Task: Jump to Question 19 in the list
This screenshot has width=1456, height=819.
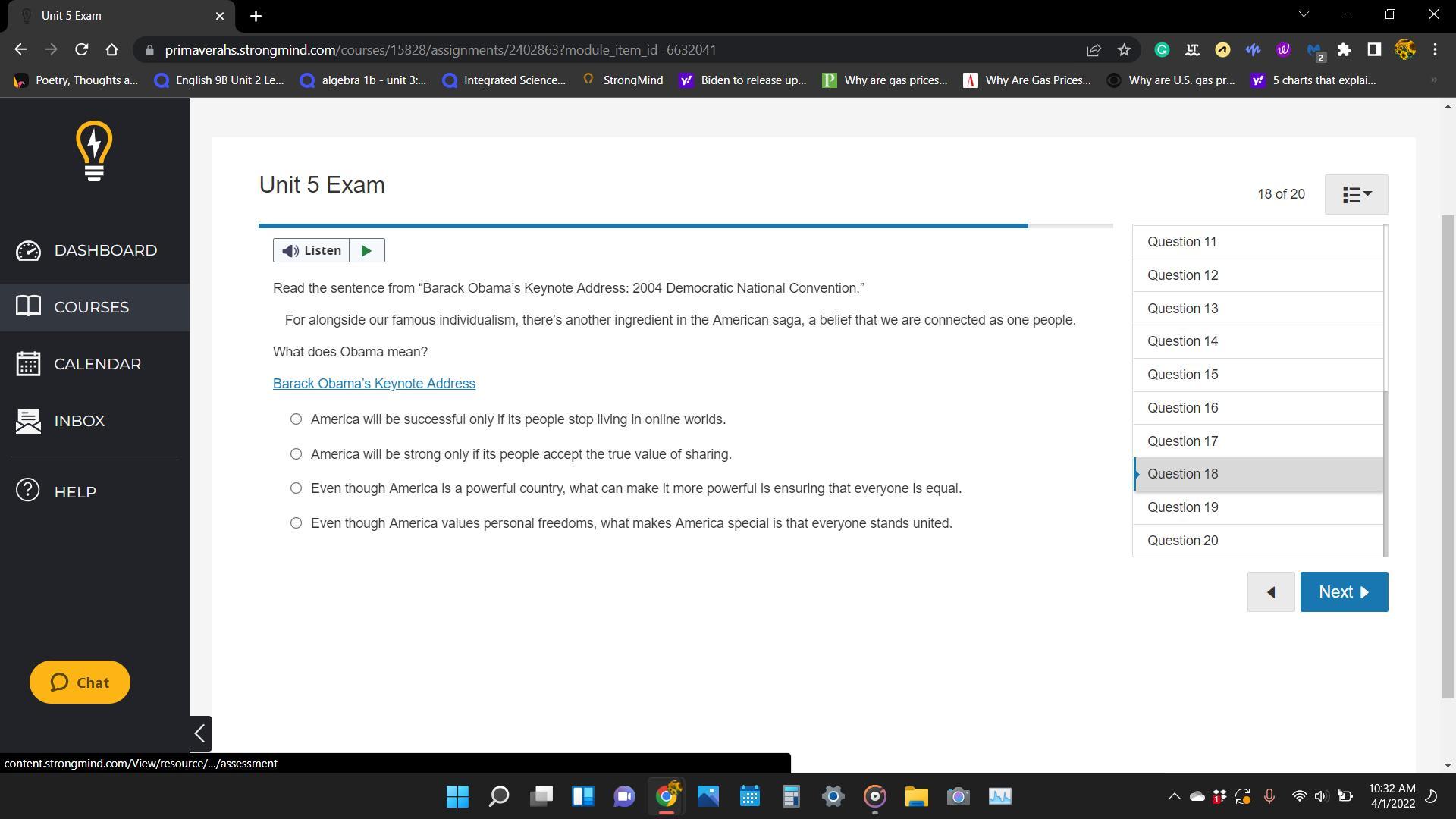Action: point(1182,507)
